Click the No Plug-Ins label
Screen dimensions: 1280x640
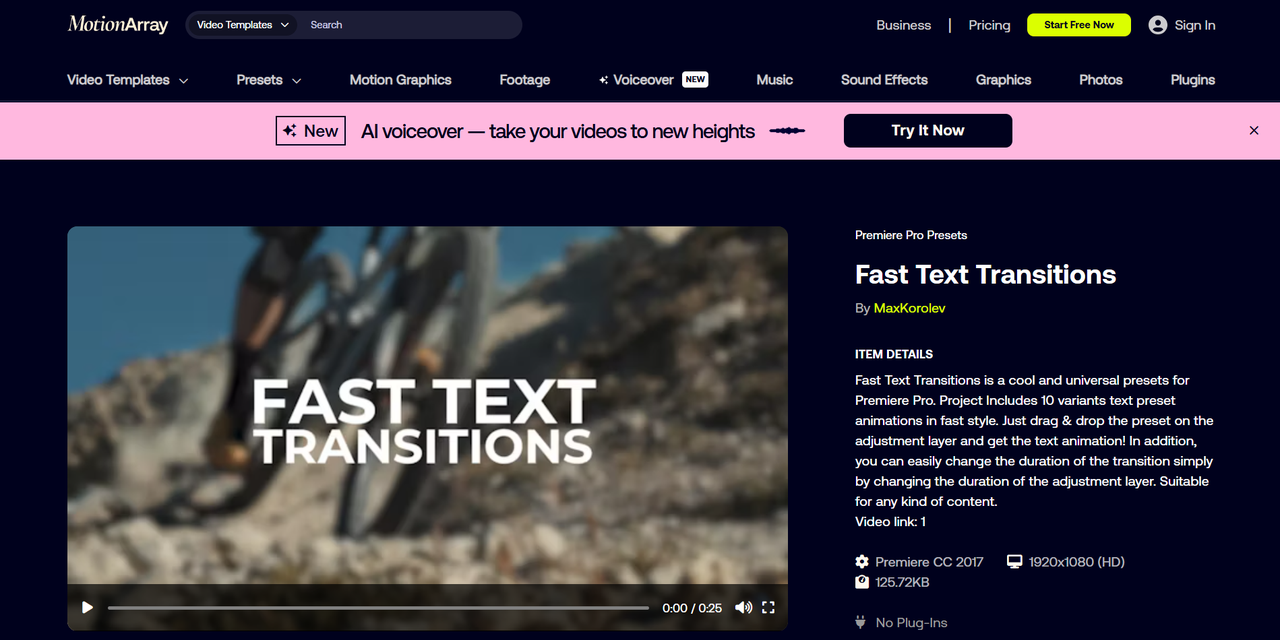click(x=911, y=623)
